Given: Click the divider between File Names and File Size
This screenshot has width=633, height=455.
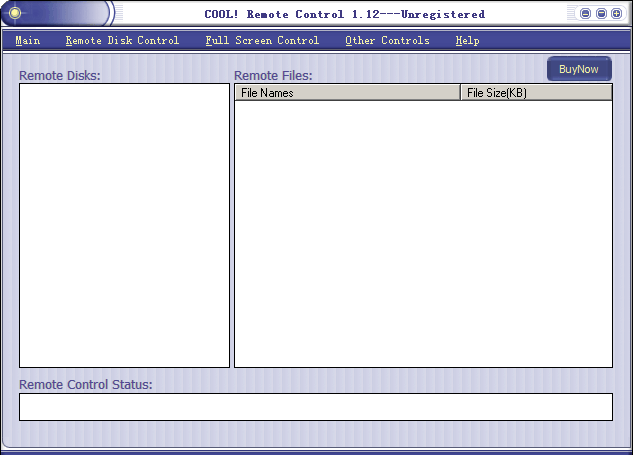Looking at the screenshot, I should pos(460,93).
